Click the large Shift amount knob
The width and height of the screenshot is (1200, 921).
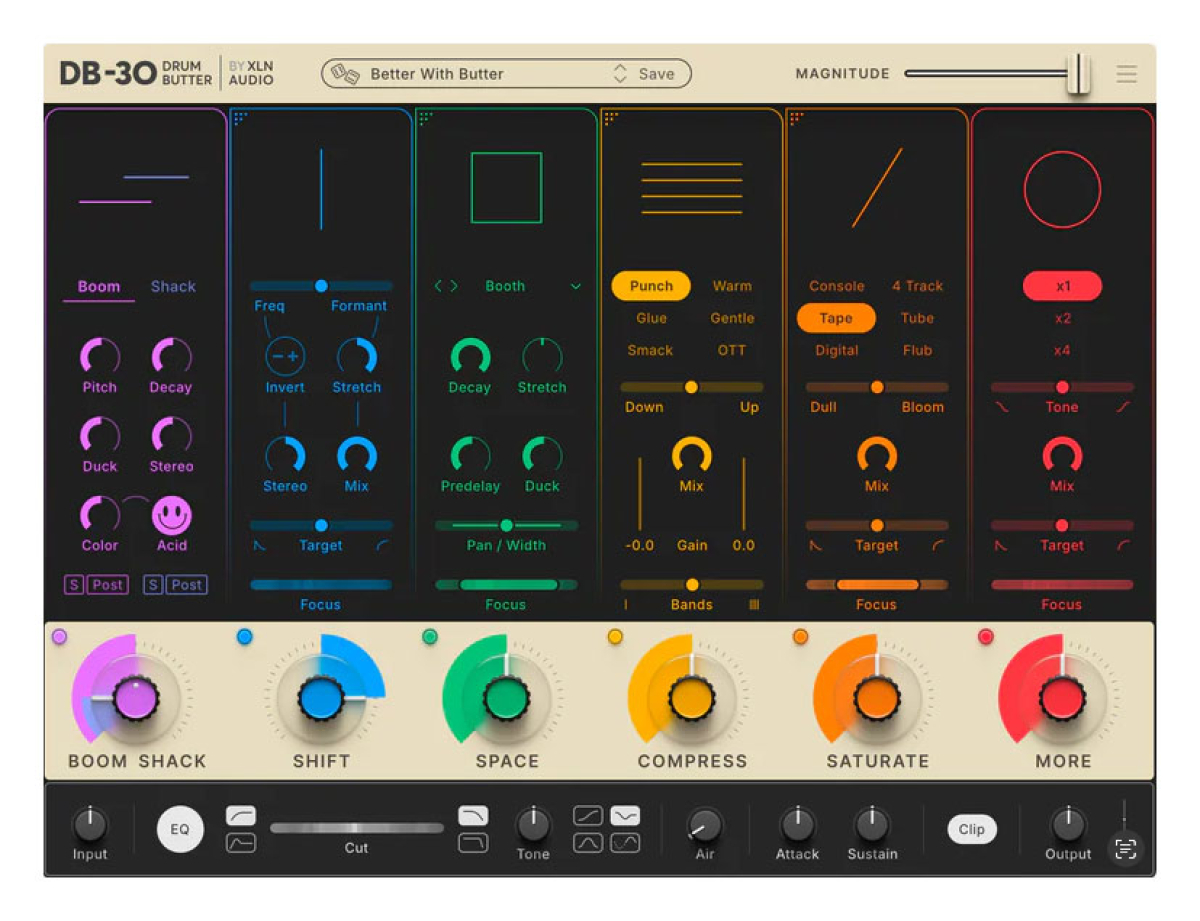(322, 698)
